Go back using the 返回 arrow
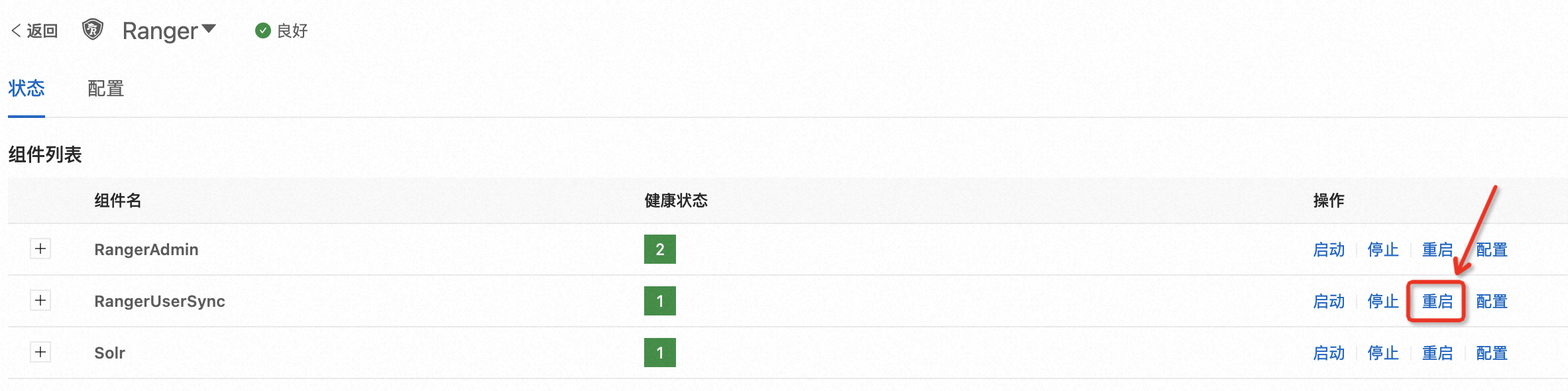Screen dimensions: 1568x391 [34, 30]
